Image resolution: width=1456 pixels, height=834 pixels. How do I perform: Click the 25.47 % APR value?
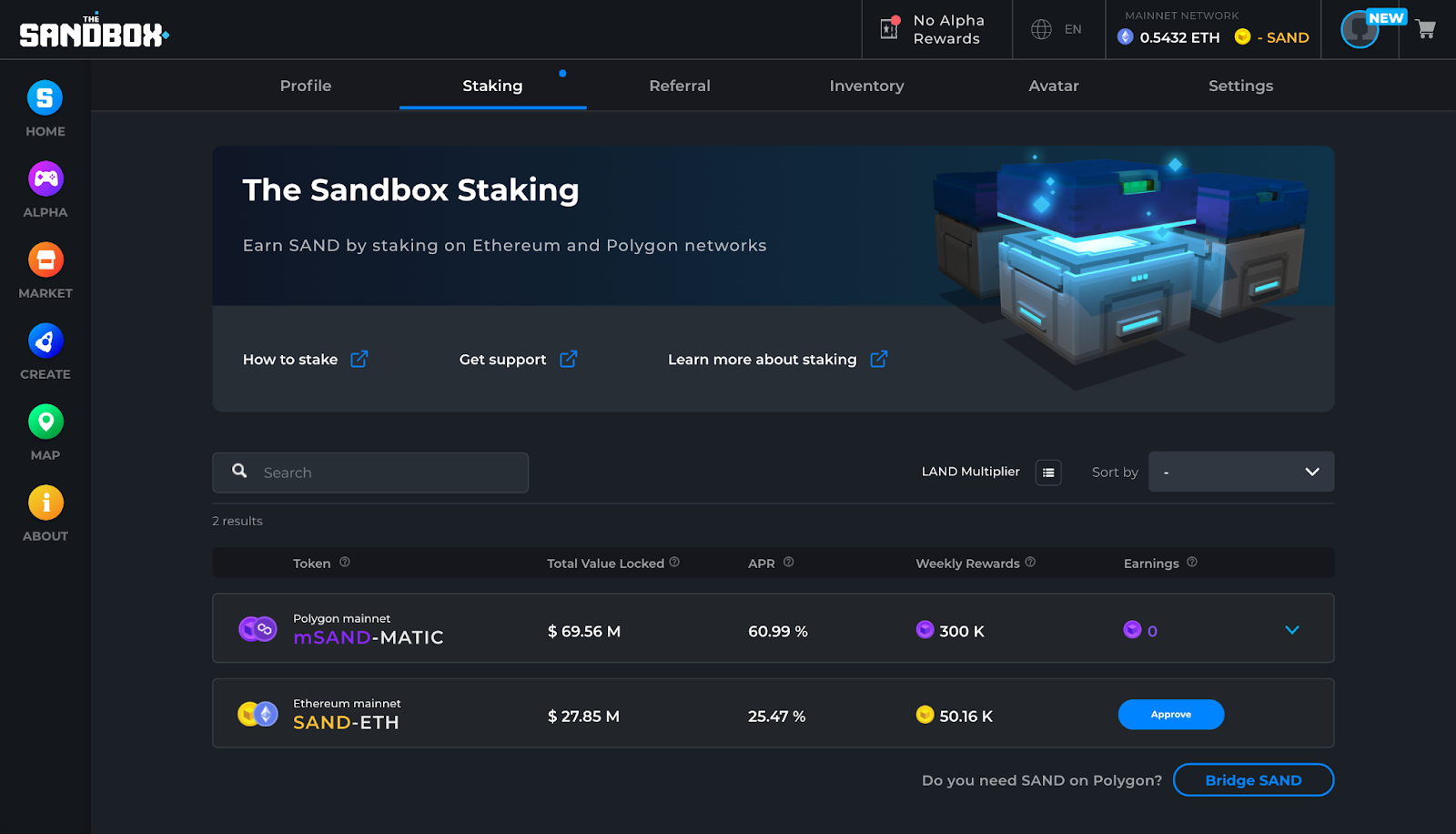click(x=777, y=717)
